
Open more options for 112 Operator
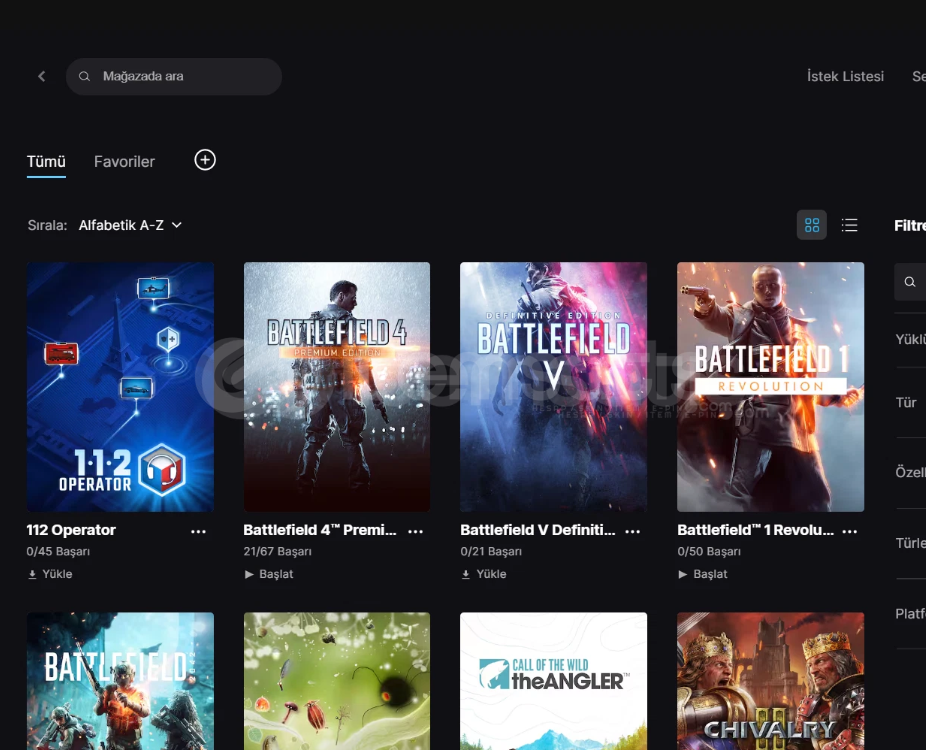click(x=198, y=531)
